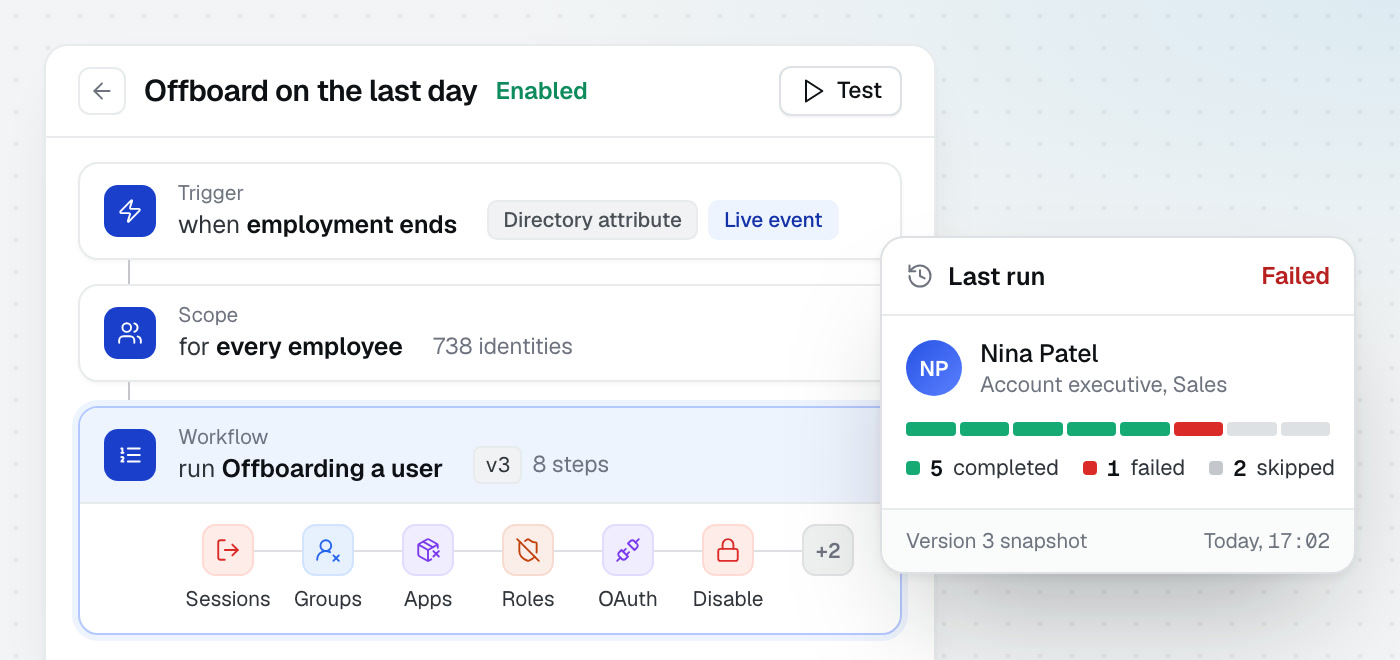This screenshot has width=1400, height=660.
Task: Open the Disable lock step icon
Action: [728, 550]
